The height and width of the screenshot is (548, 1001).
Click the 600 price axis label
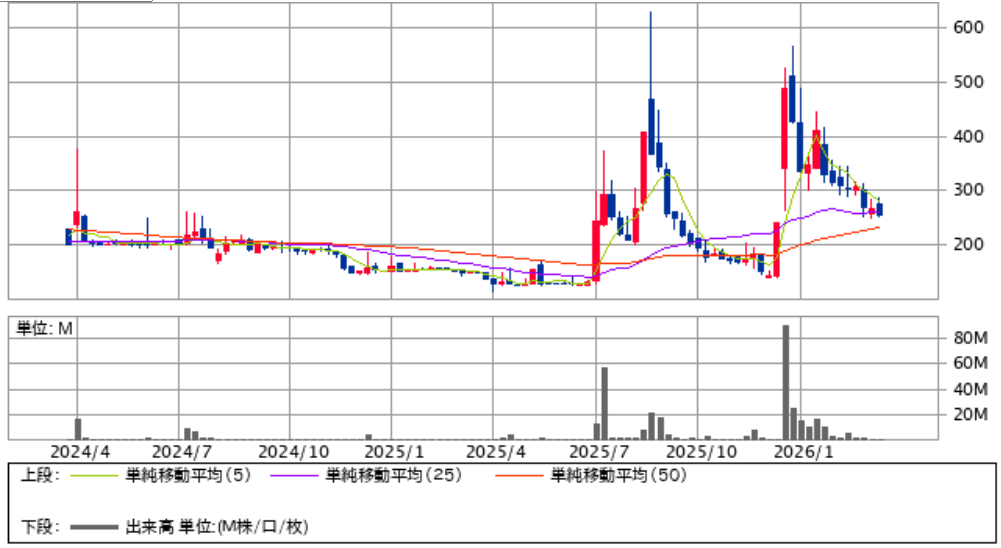[x=964, y=28]
